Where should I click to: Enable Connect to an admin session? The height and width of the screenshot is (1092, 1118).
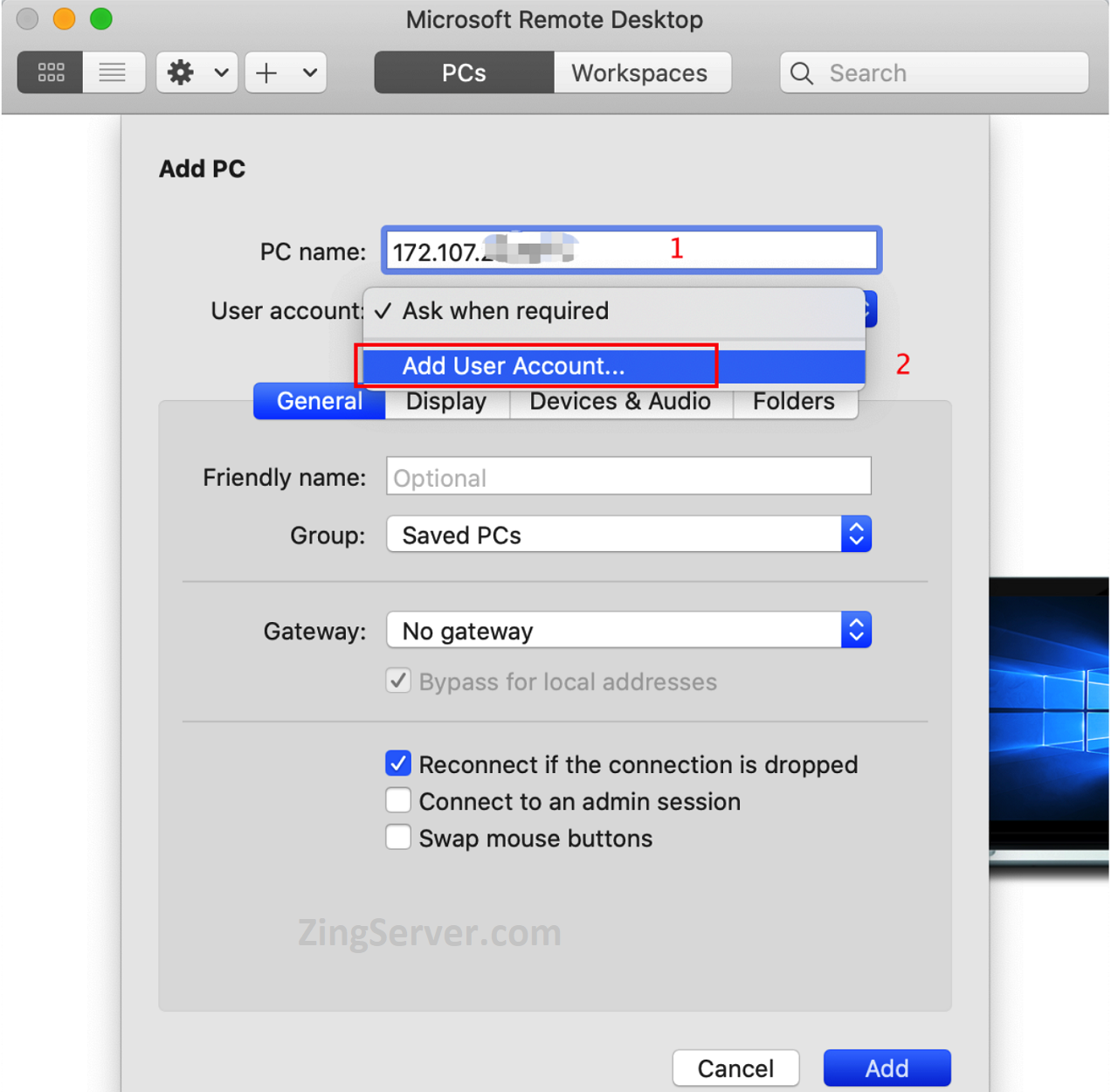(x=398, y=800)
